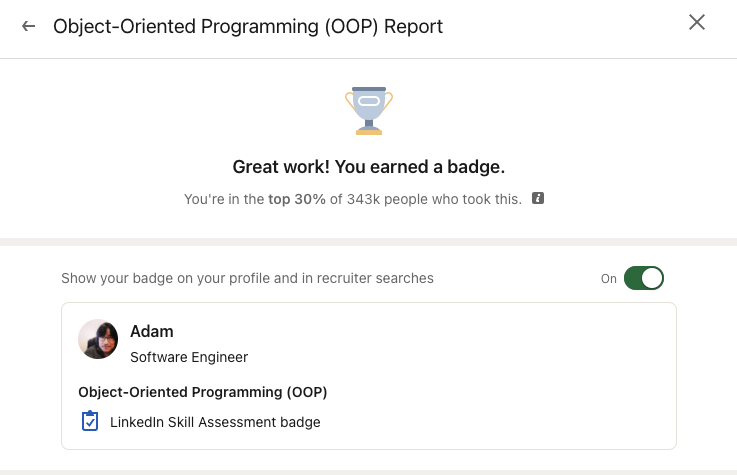This screenshot has height=475, width=737.
Task: Click the "top 30%" text
Action: pyautogui.click(x=297, y=199)
